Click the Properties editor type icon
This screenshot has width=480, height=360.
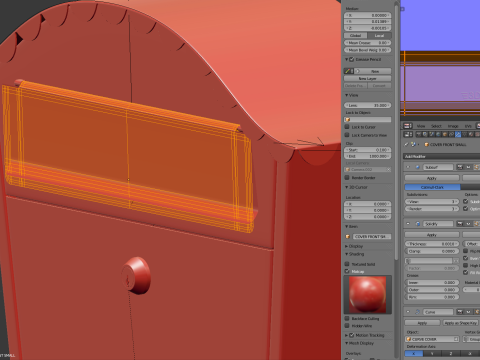click(408, 134)
